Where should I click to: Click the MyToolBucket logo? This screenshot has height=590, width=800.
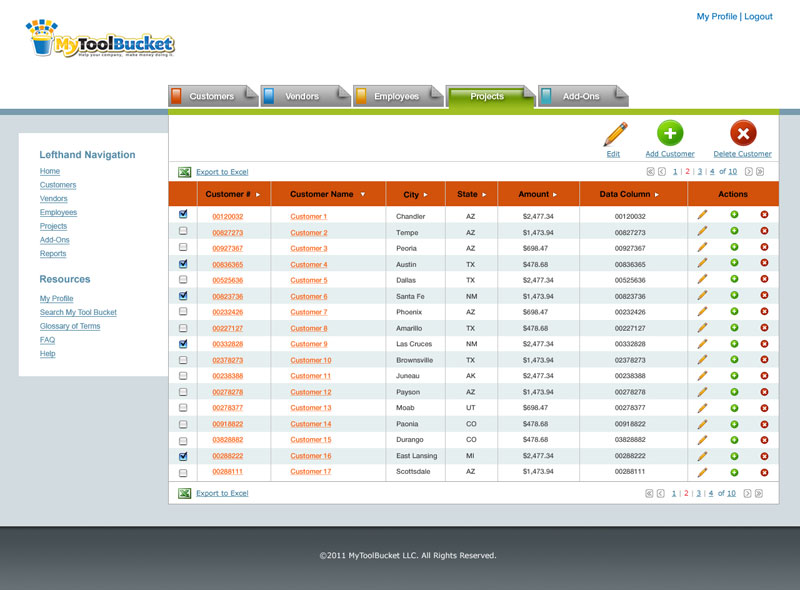[100, 40]
